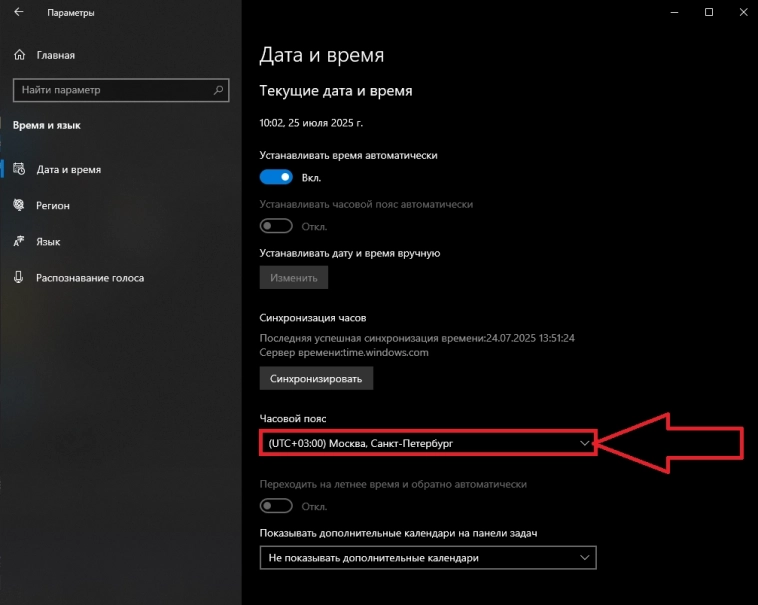Open the Распознавание голоса section
Image resolution: width=758 pixels, height=605 pixels.
[x=121, y=278]
